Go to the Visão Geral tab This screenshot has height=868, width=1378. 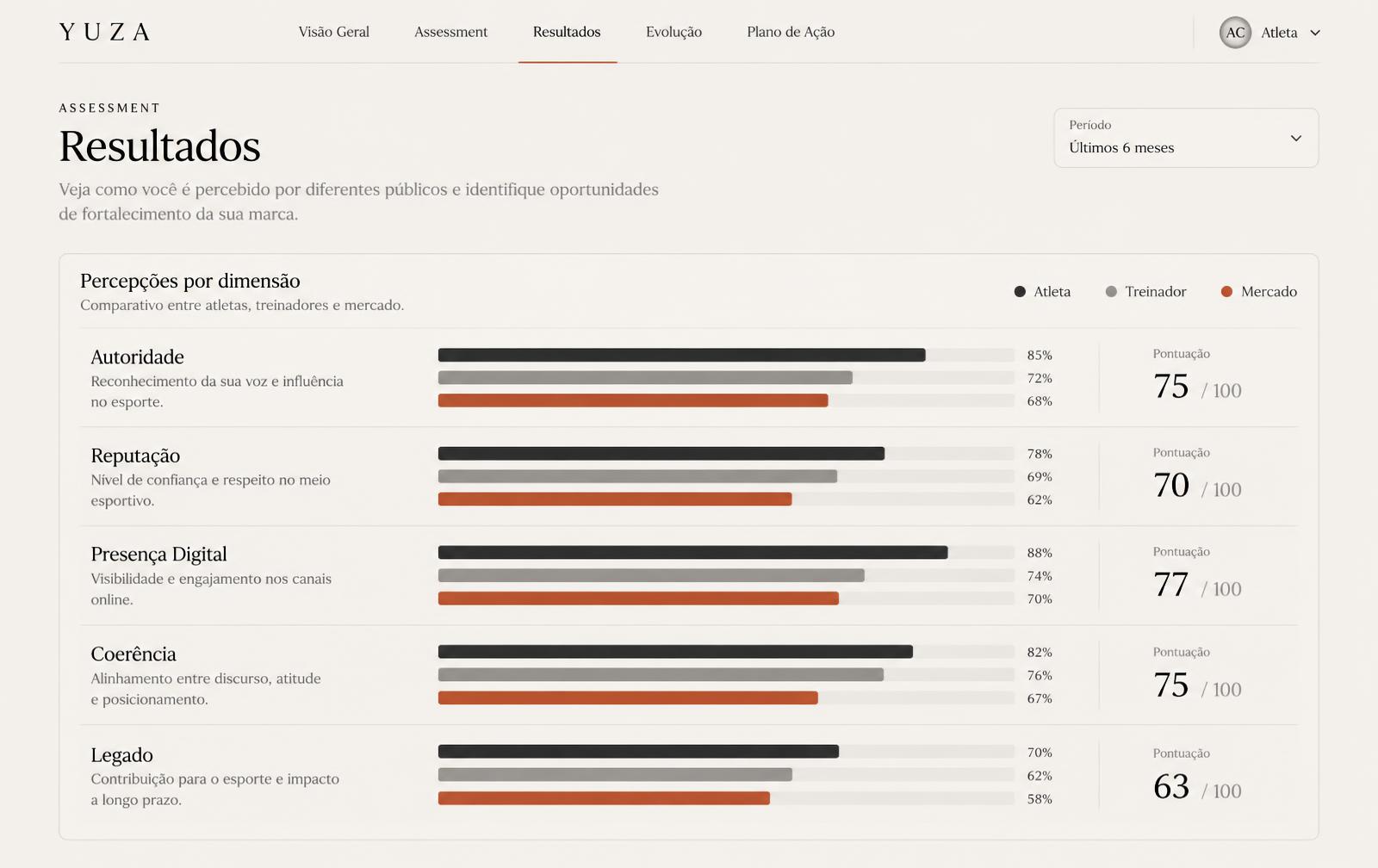coord(334,32)
